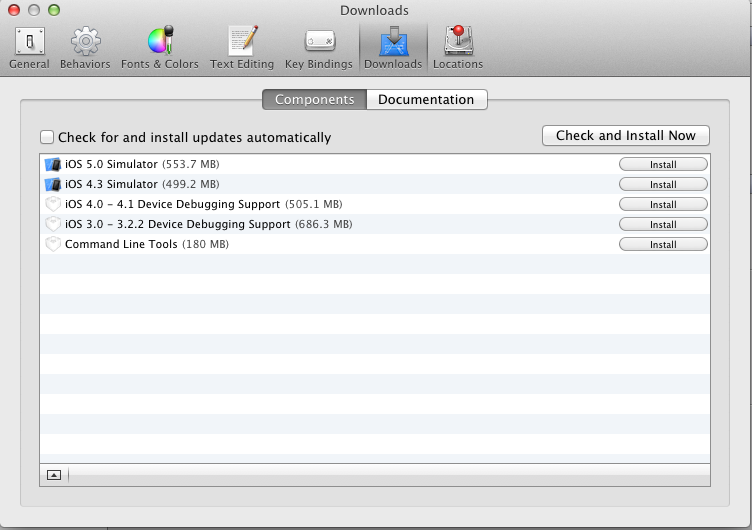Click Check and Install Now
The width and height of the screenshot is (752, 530).
point(626,136)
